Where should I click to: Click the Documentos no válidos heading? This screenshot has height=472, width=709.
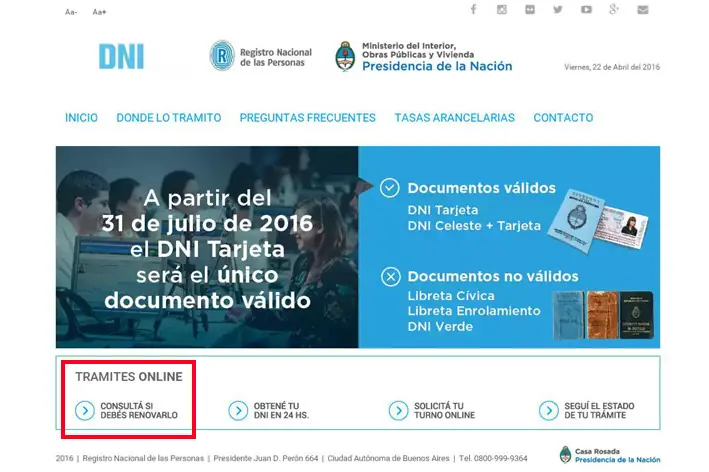493,276
